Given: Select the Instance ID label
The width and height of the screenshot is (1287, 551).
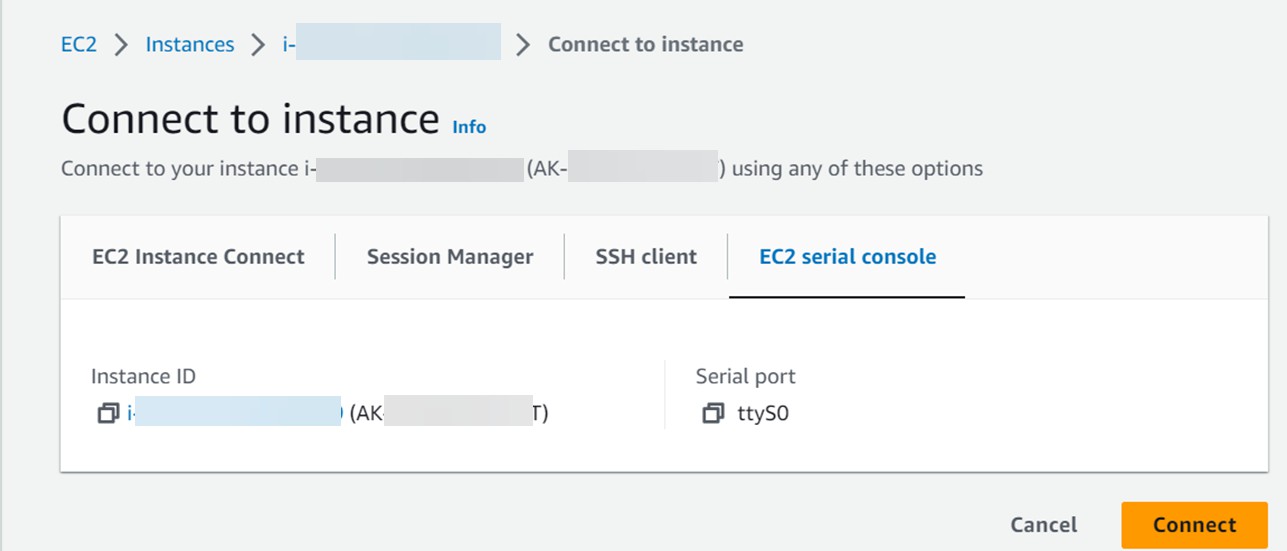Looking at the screenshot, I should tap(143, 377).
